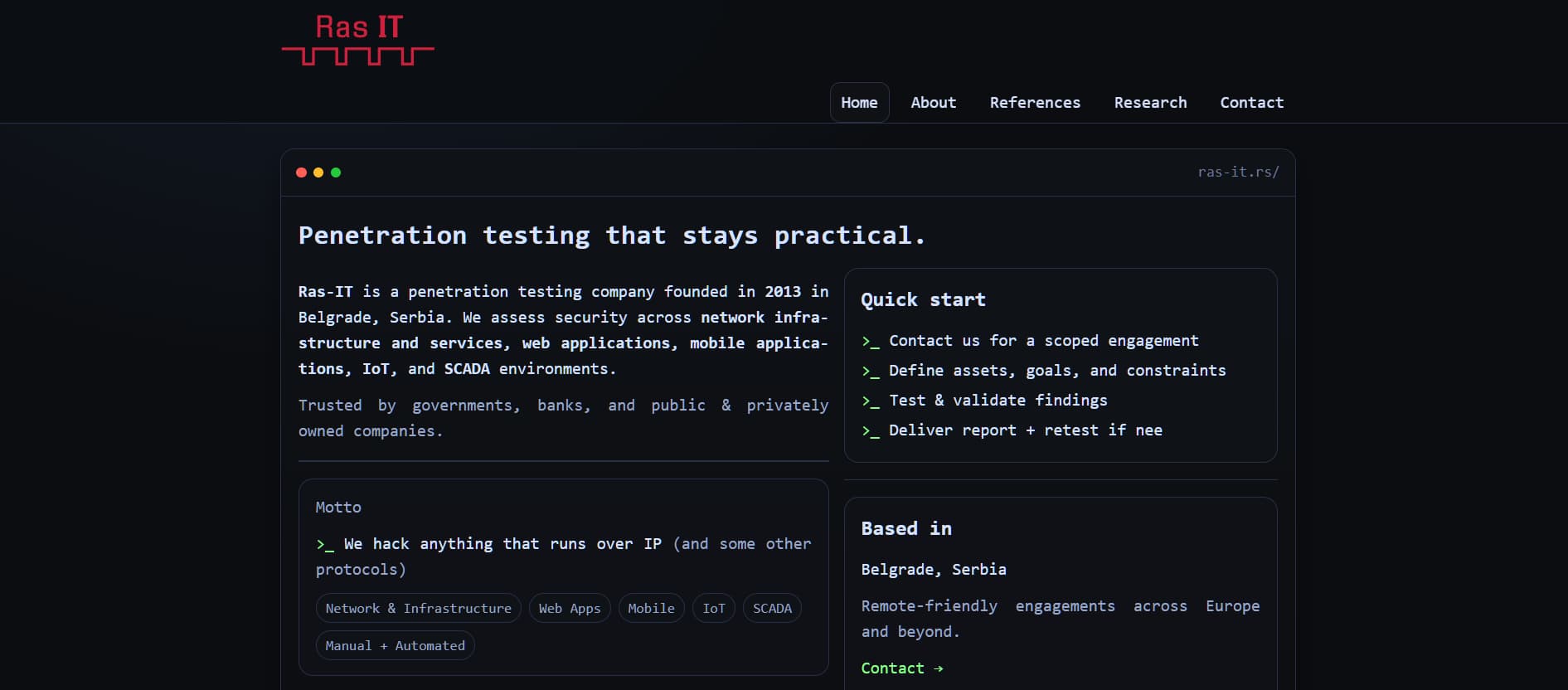Viewport: 1568px width, 690px height.
Task: Click the 'Belgrade, Serbia' location text
Action: pyautogui.click(x=934, y=570)
